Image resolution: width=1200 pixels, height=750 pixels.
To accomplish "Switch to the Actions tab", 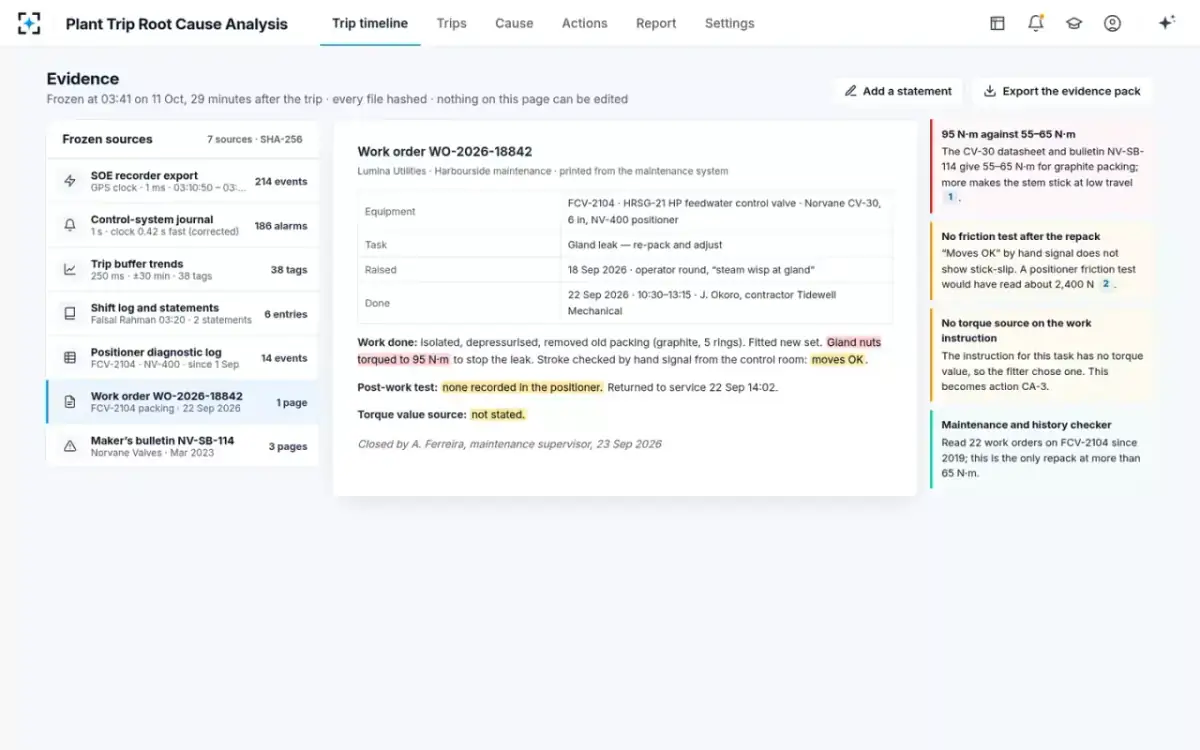I will pyautogui.click(x=584, y=23).
